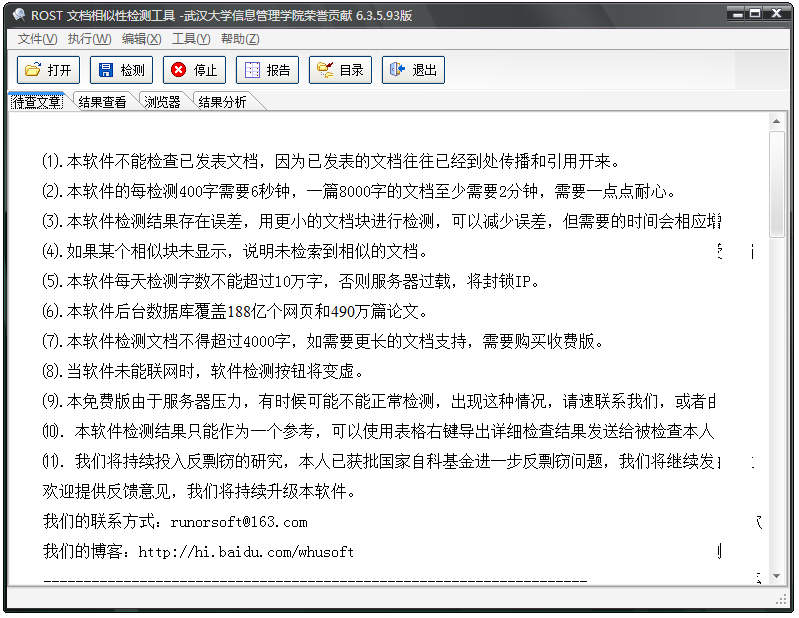Viewport: 799px width, 618px height.
Task: Click line (11) about 反剽窃的研究
Action: (x=382, y=462)
